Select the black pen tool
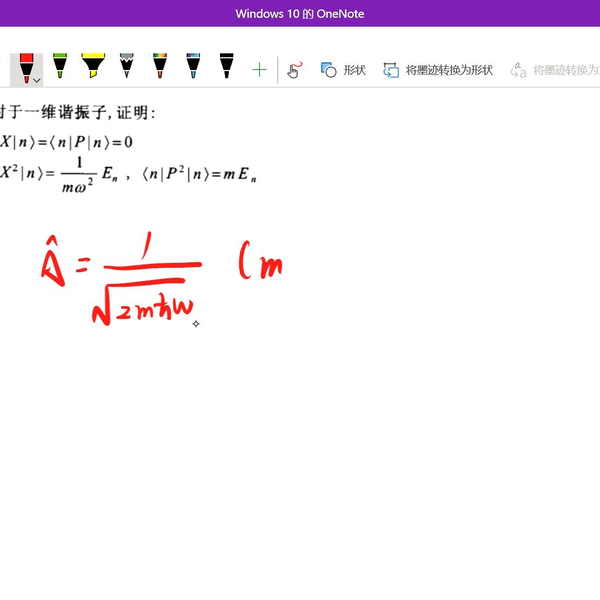This screenshot has height=600, width=600. (x=227, y=66)
